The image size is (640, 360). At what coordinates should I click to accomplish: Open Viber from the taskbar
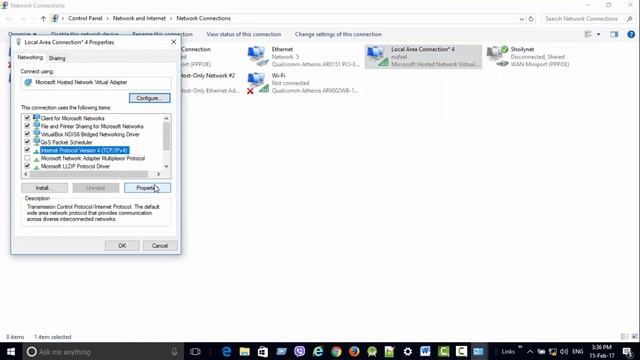point(300,351)
